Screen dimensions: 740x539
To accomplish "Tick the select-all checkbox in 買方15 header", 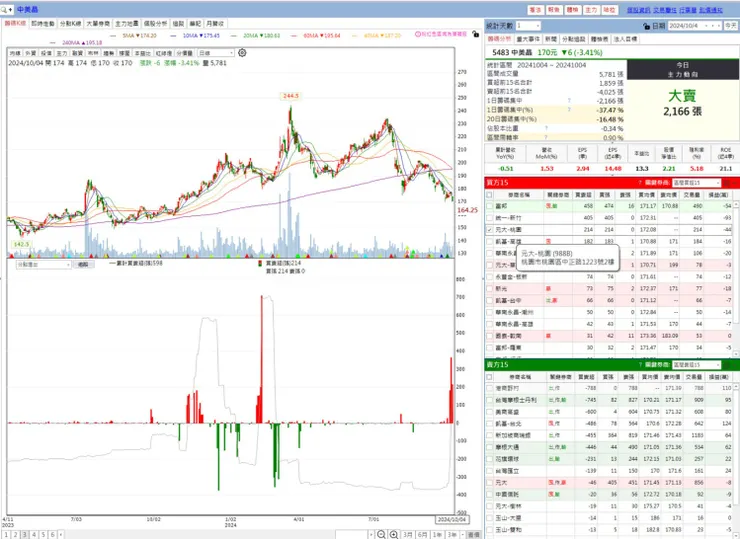I will coord(489,194).
